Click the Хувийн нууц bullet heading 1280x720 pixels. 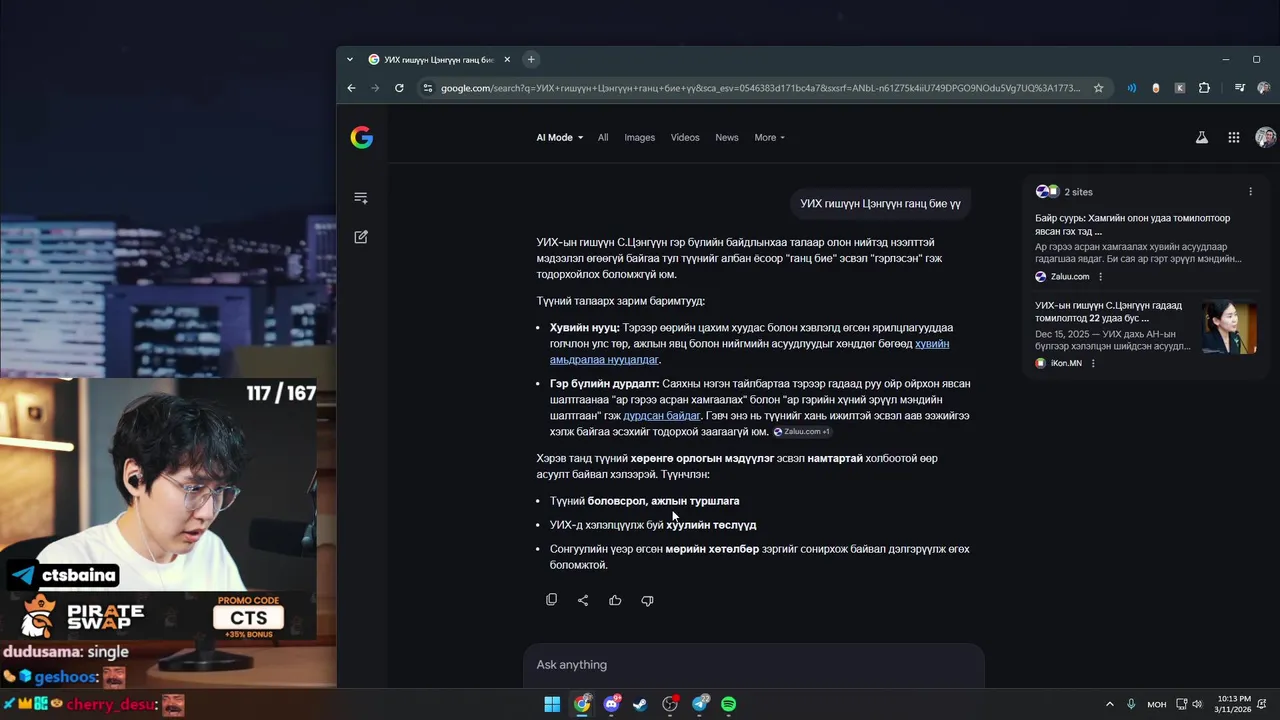pos(585,328)
